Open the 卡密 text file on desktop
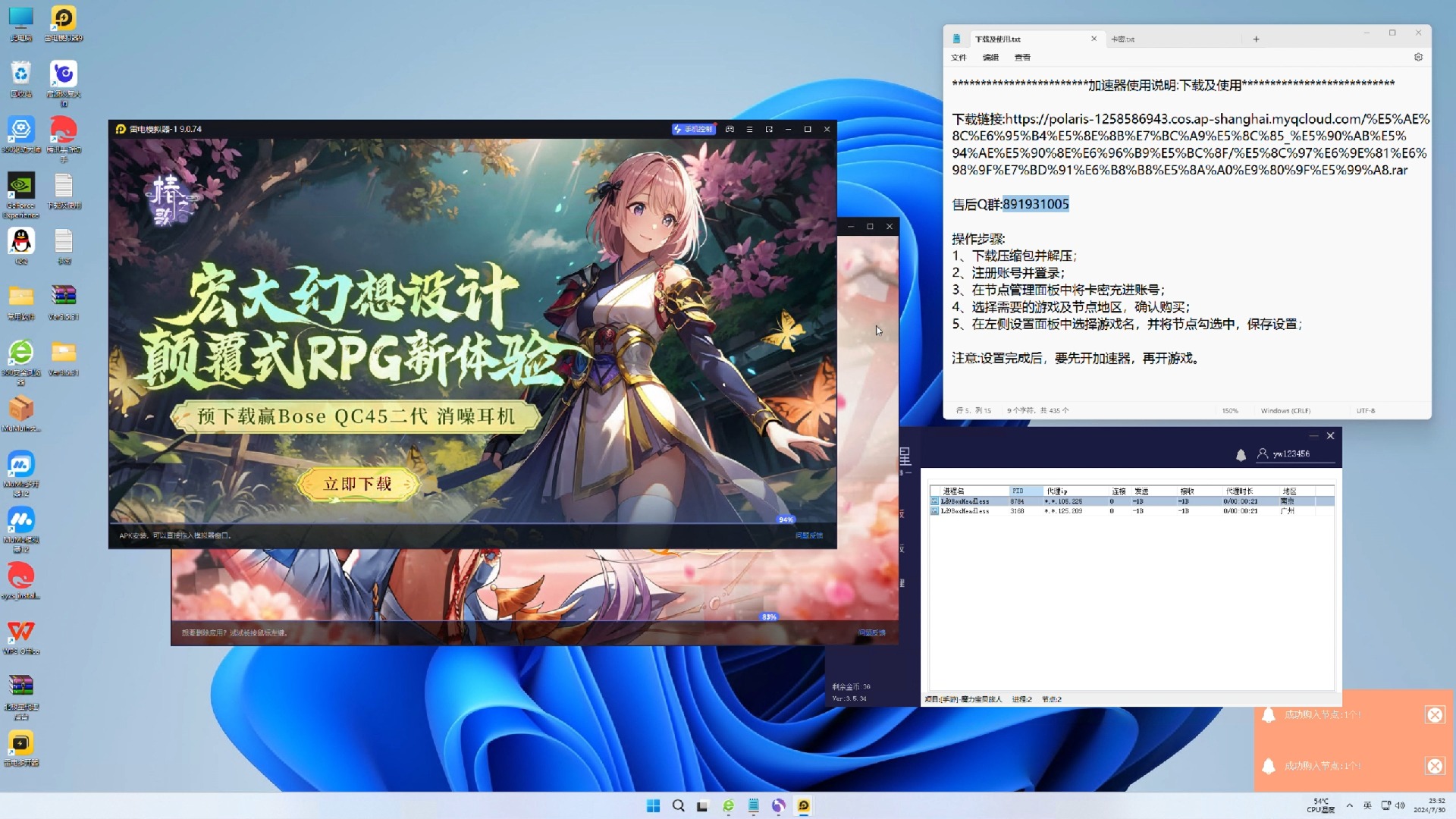This screenshot has width=1456, height=819. pos(64,246)
